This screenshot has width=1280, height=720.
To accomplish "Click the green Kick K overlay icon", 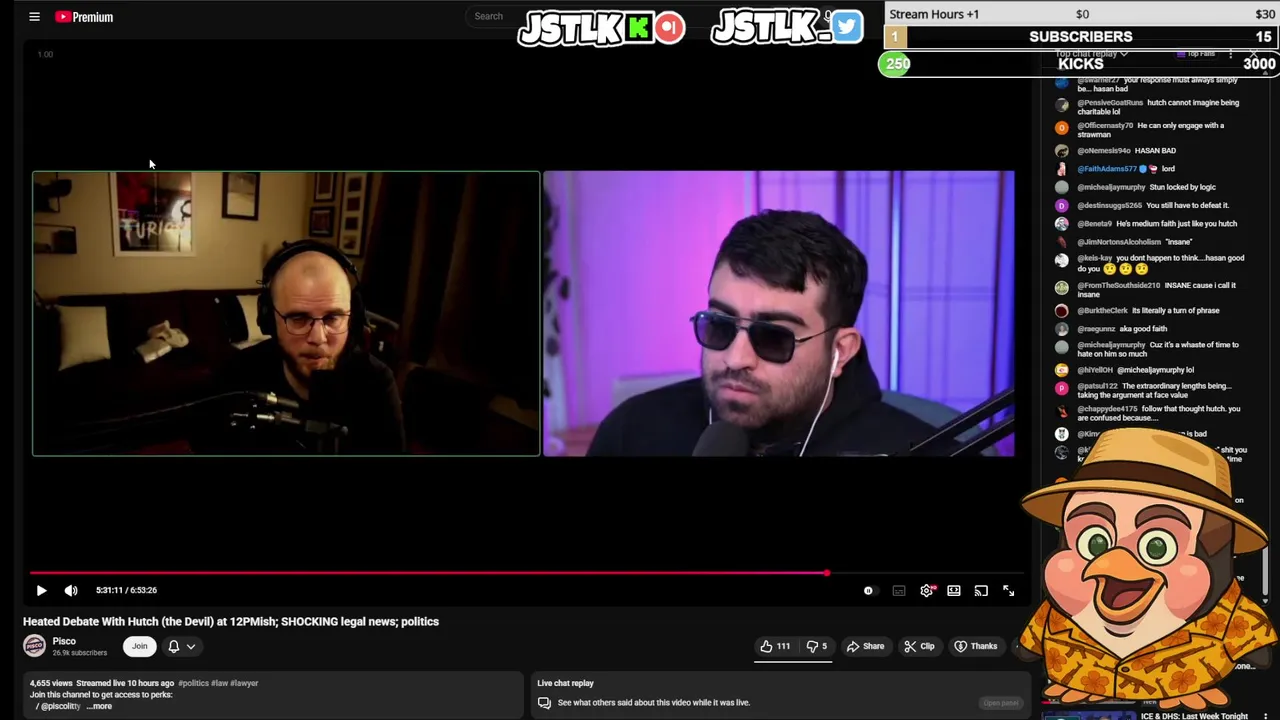I will click(x=637, y=28).
